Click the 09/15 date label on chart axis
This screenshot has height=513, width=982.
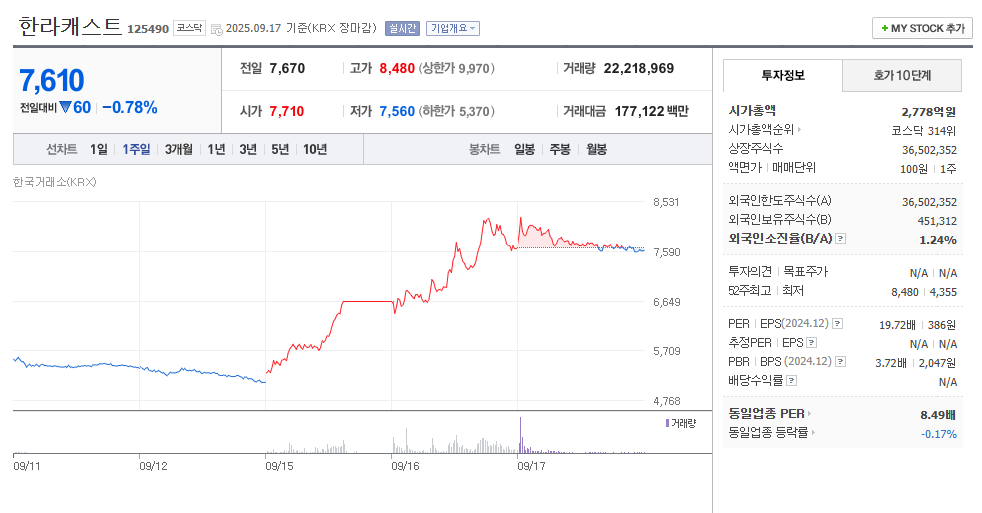pos(279,466)
